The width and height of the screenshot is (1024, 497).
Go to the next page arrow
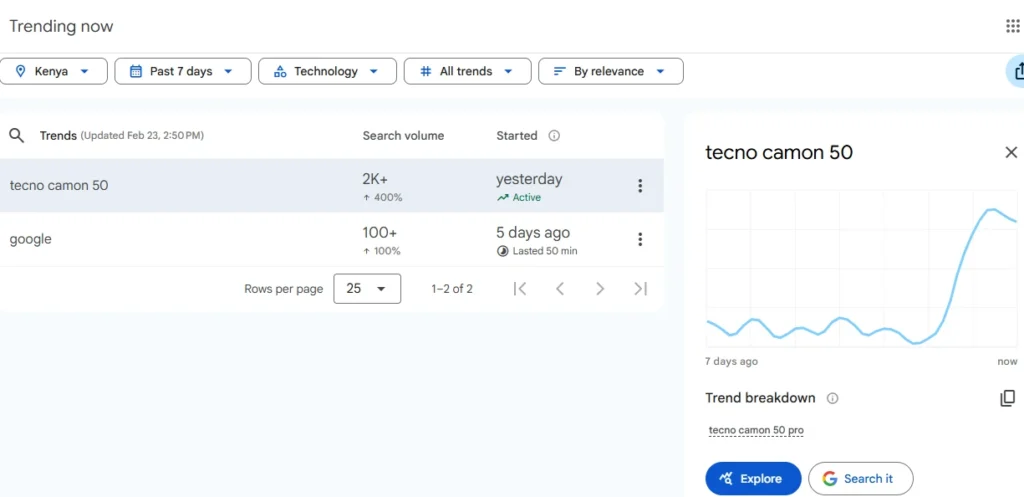pyautogui.click(x=600, y=289)
